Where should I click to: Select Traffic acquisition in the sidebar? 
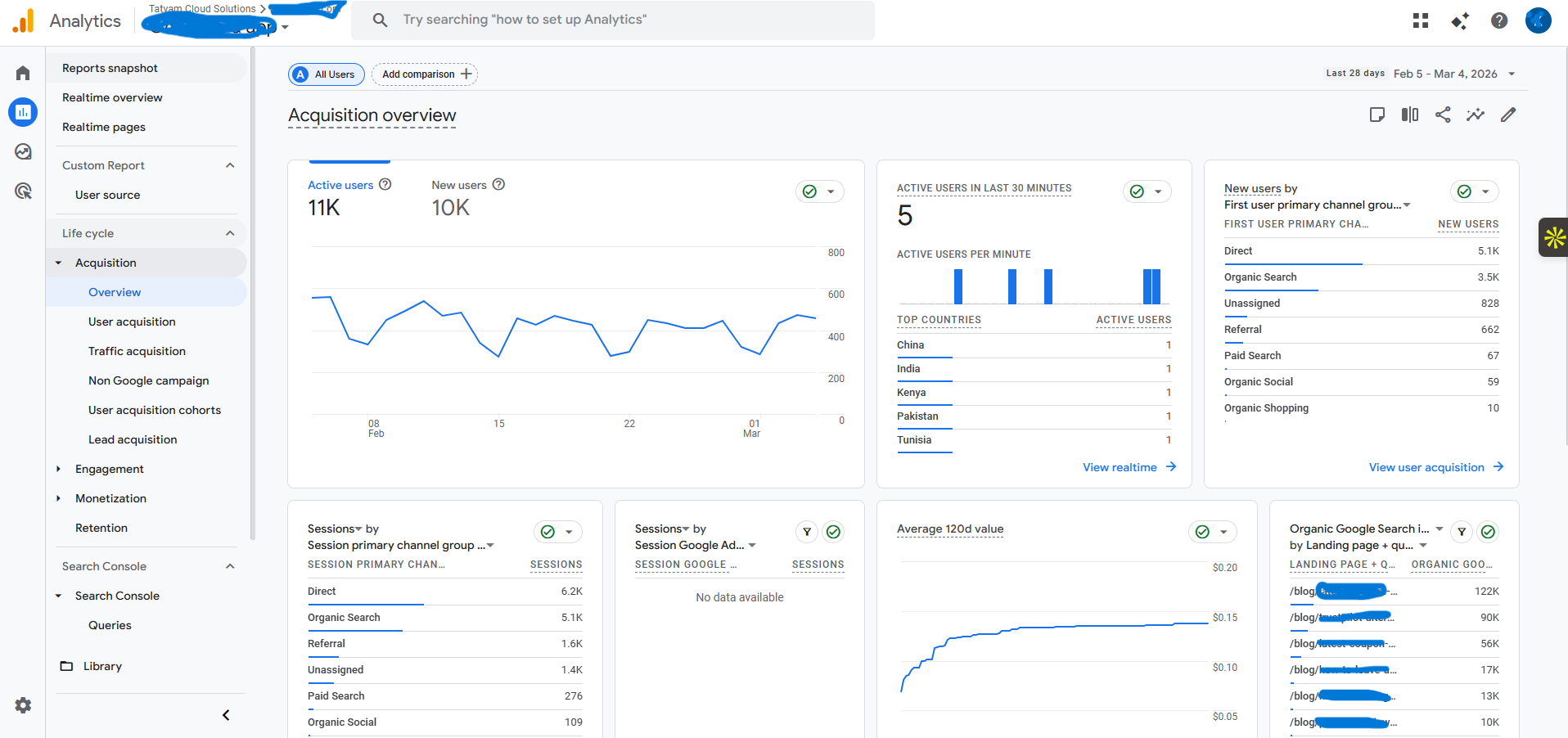pos(137,351)
